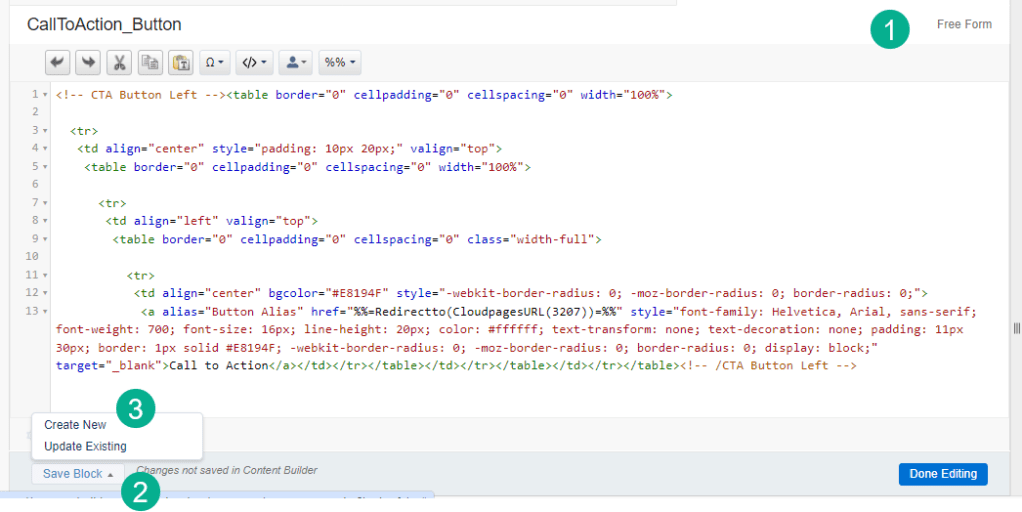This screenshot has height=512, width=1022.
Task: Collapse the code fold arrow on line 1
Action: (46, 95)
